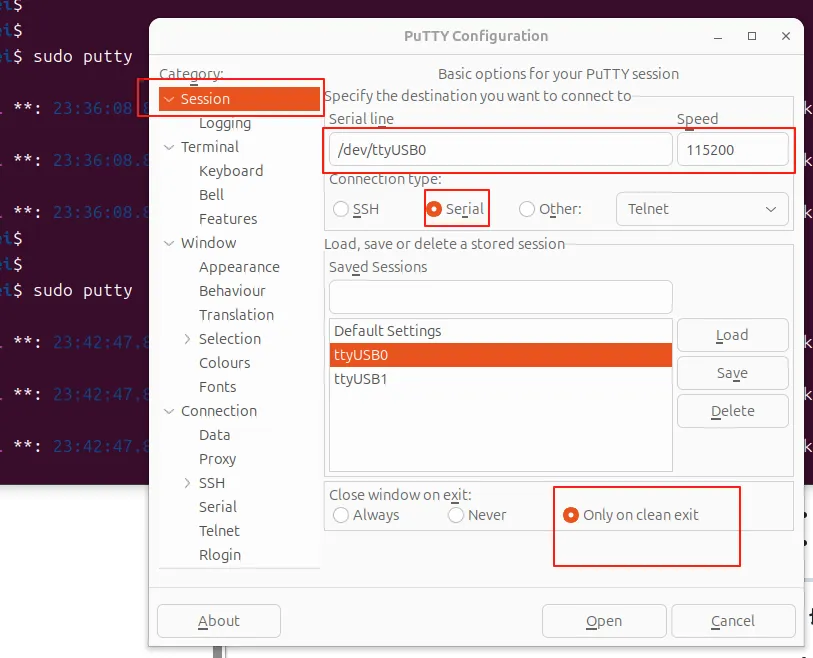
Task: Open the Translation category
Action: [x=236, y=315]
